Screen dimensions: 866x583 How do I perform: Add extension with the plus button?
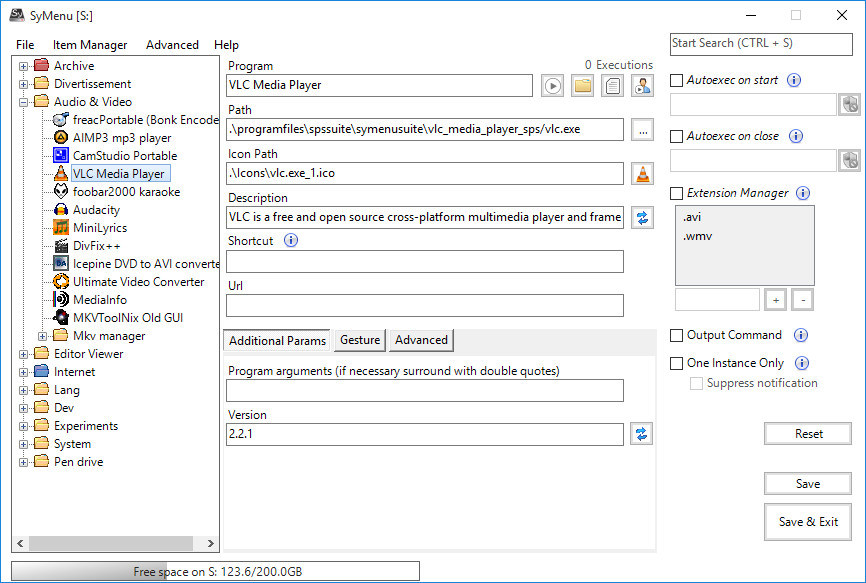coord(775,300)
